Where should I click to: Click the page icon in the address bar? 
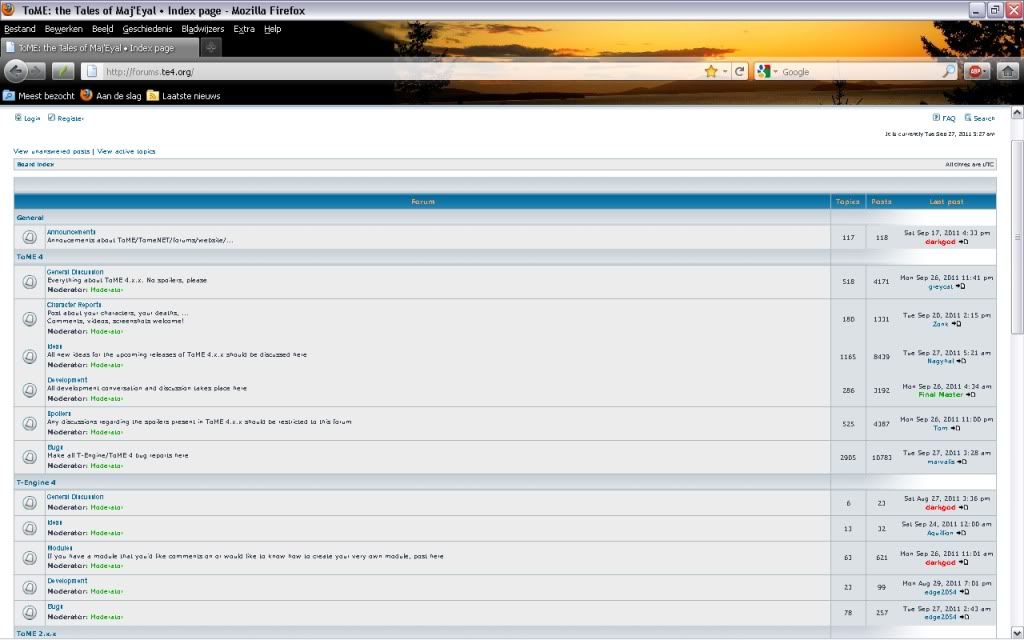click(92, 71)
